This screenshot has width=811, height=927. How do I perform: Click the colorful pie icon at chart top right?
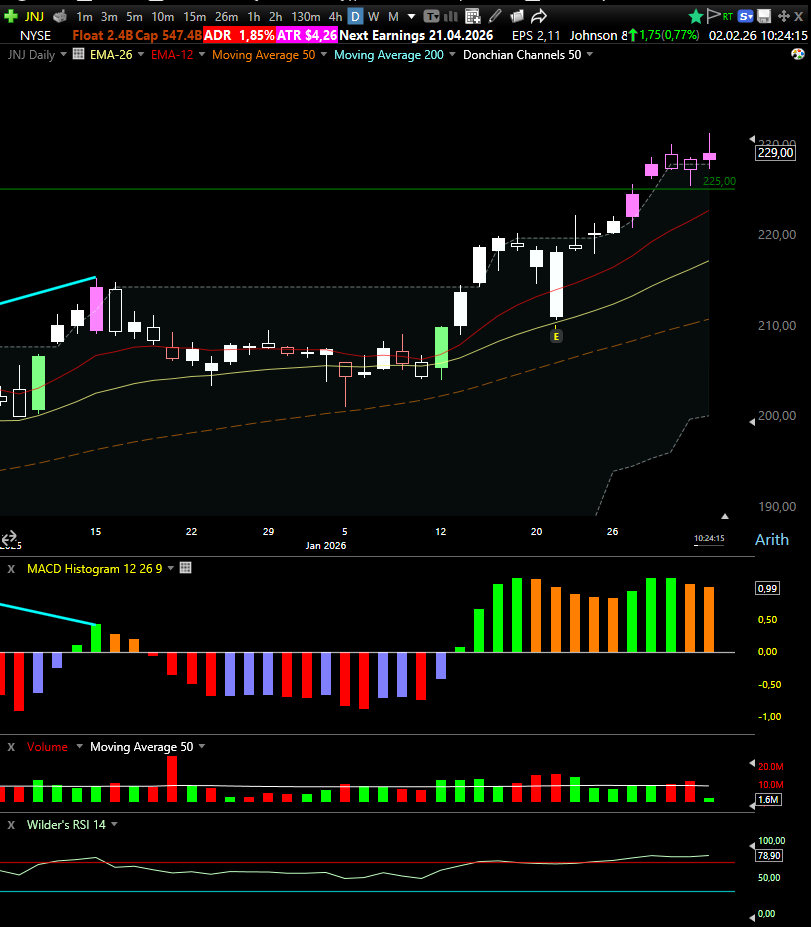pyautogui.click(x=797, y=54)
